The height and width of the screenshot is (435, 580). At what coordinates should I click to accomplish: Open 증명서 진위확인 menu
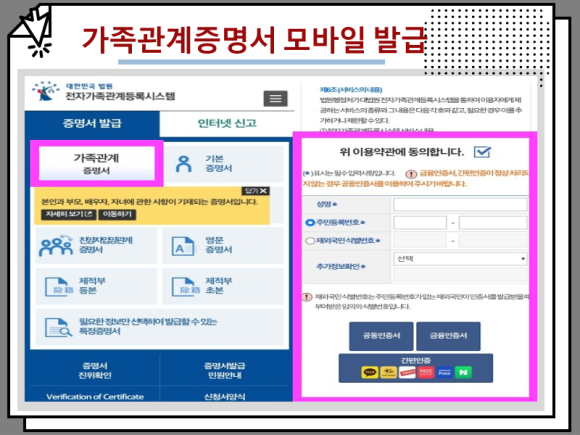(x=95, y=370)
